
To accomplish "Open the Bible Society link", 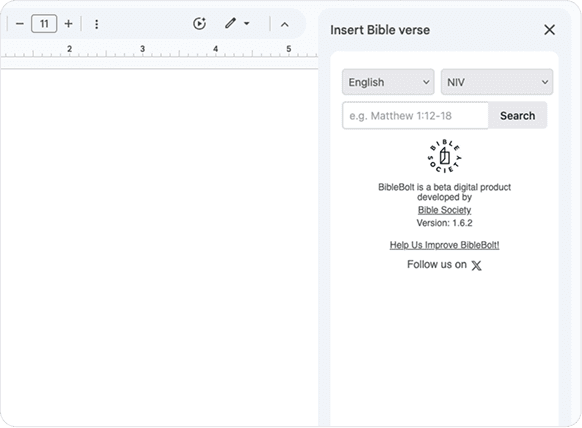I will pyautogui.click(x=444, y=210).
